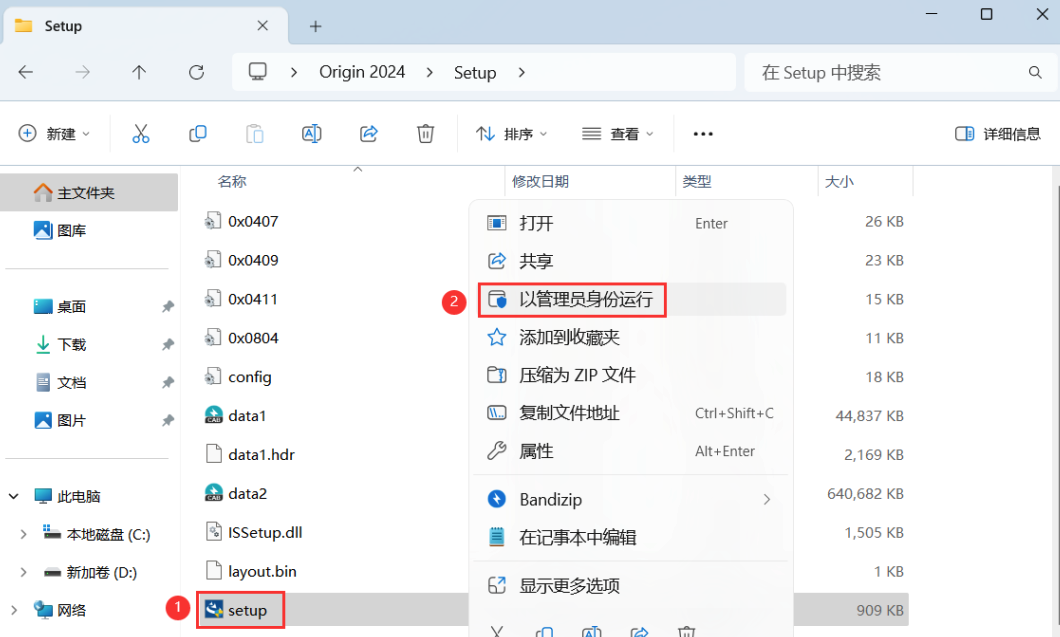This screenshot has width=1060, height=637.
Task: Choose 压缩为 ZIP 文件
Action: pos(631,375)
